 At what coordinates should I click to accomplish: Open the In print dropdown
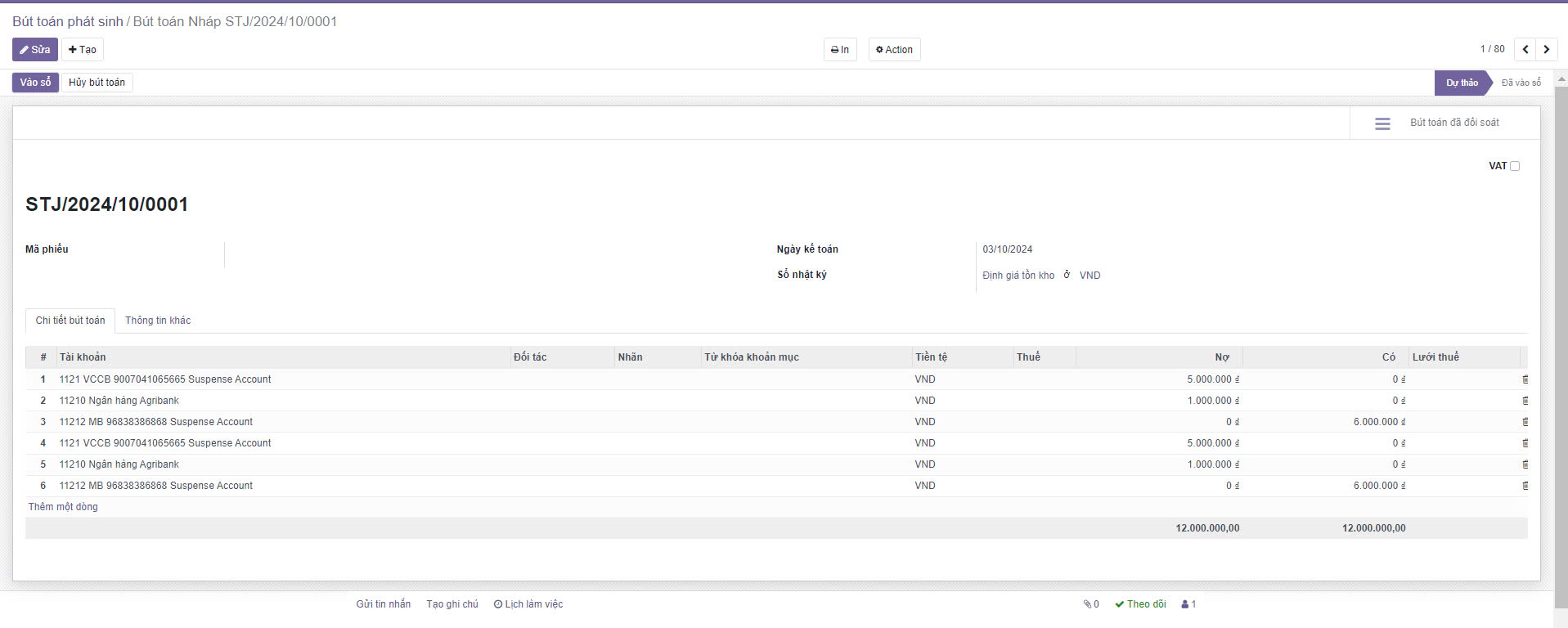click(840, 50)
